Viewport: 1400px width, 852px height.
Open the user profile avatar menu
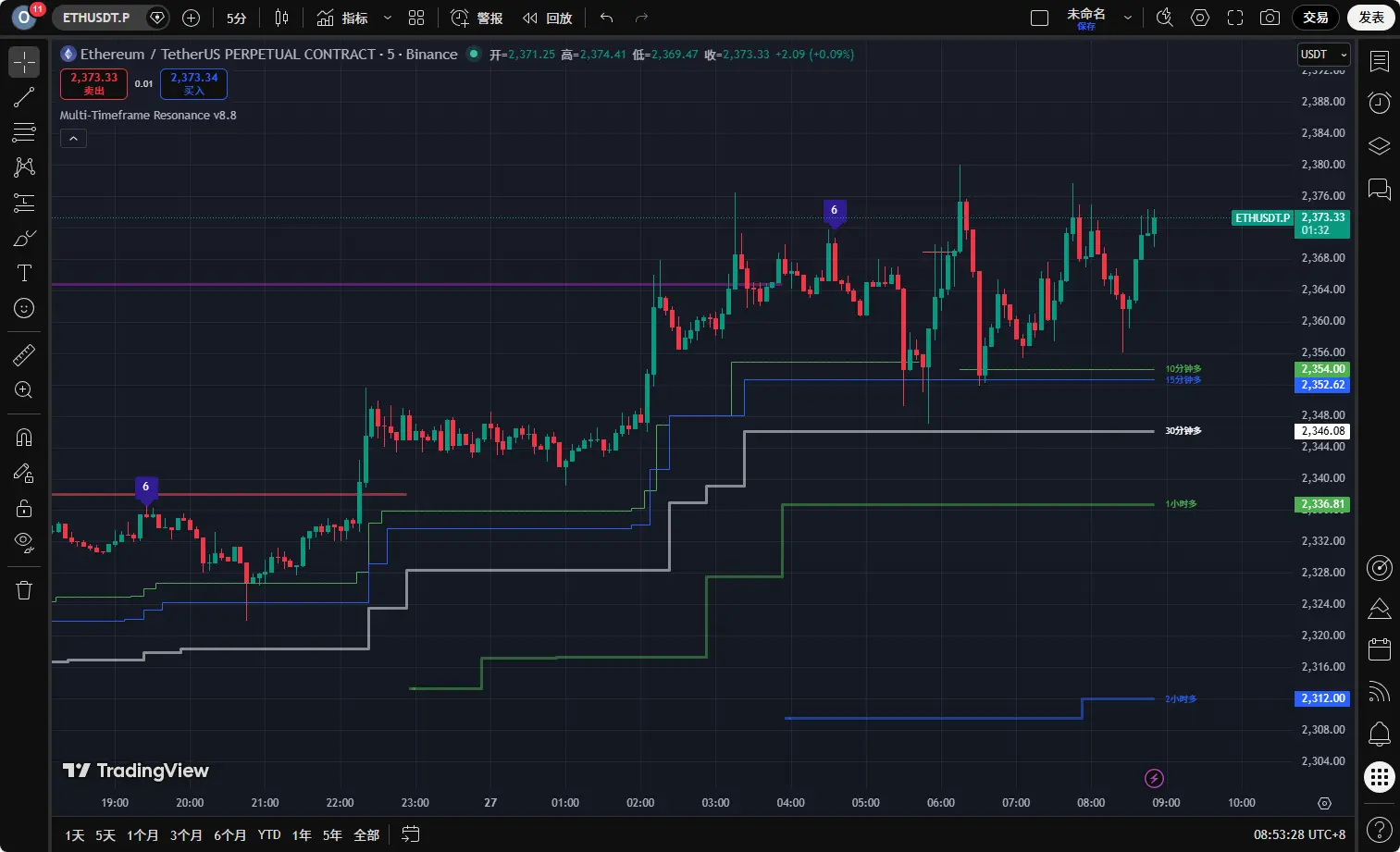click(x=24, y=17)
